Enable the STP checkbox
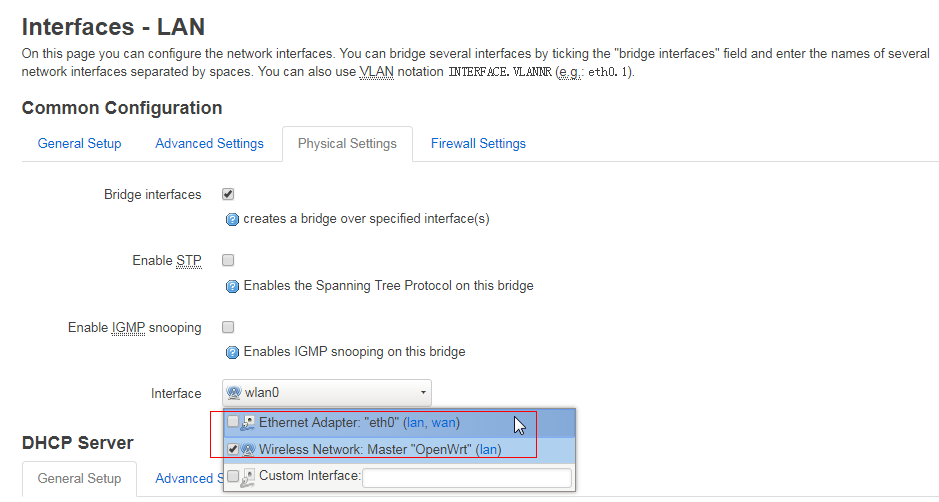Screen dimensions: 939x502 228,260
